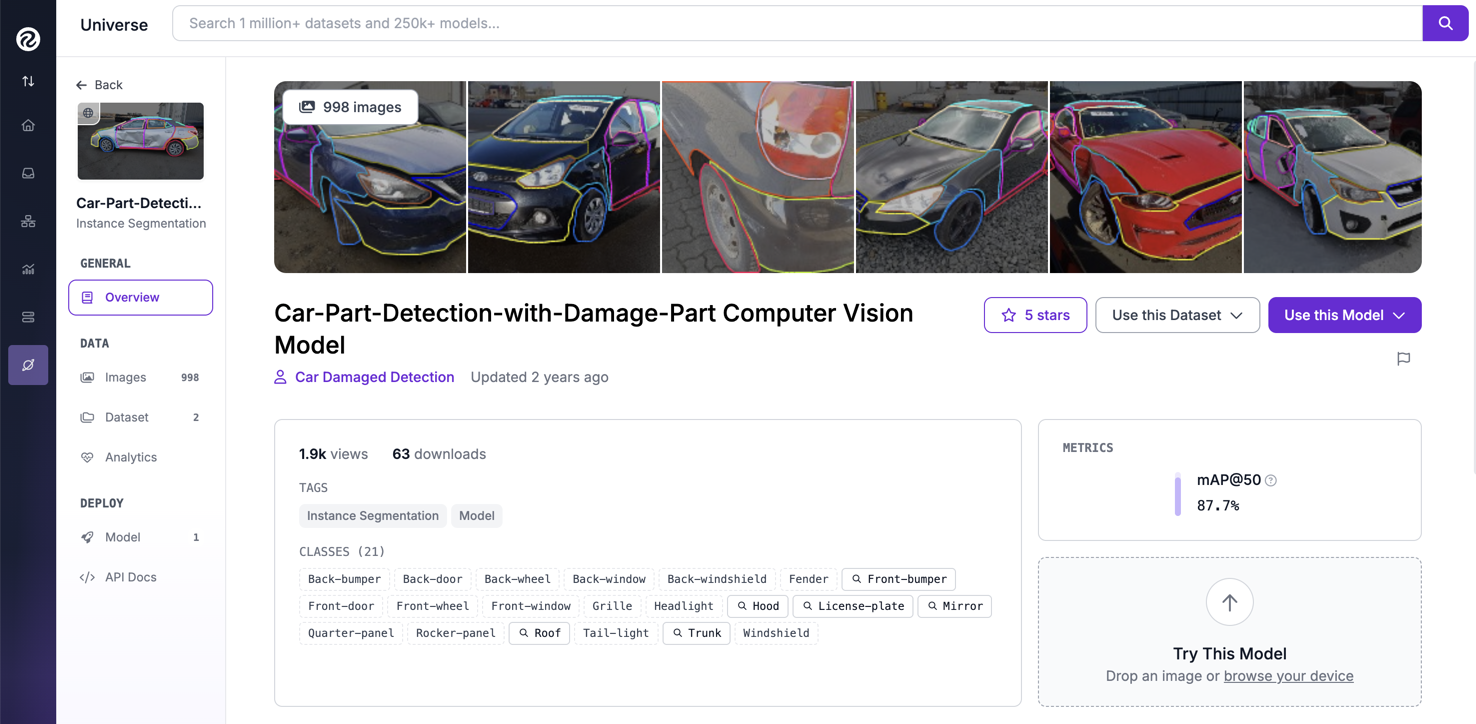Open the chart monitoring sidebar icon
1476x724 pixels.
pyautogui.click(x=28, y=269)
